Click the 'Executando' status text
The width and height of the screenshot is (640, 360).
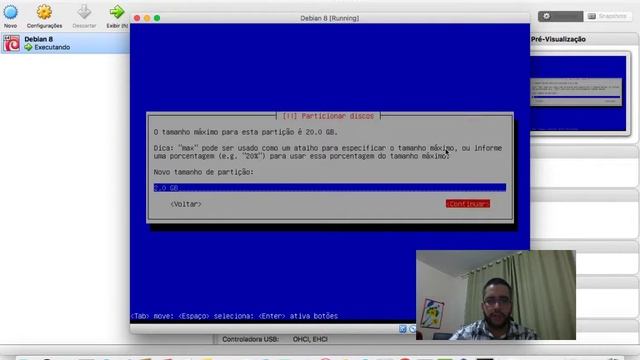coord(52,47)
